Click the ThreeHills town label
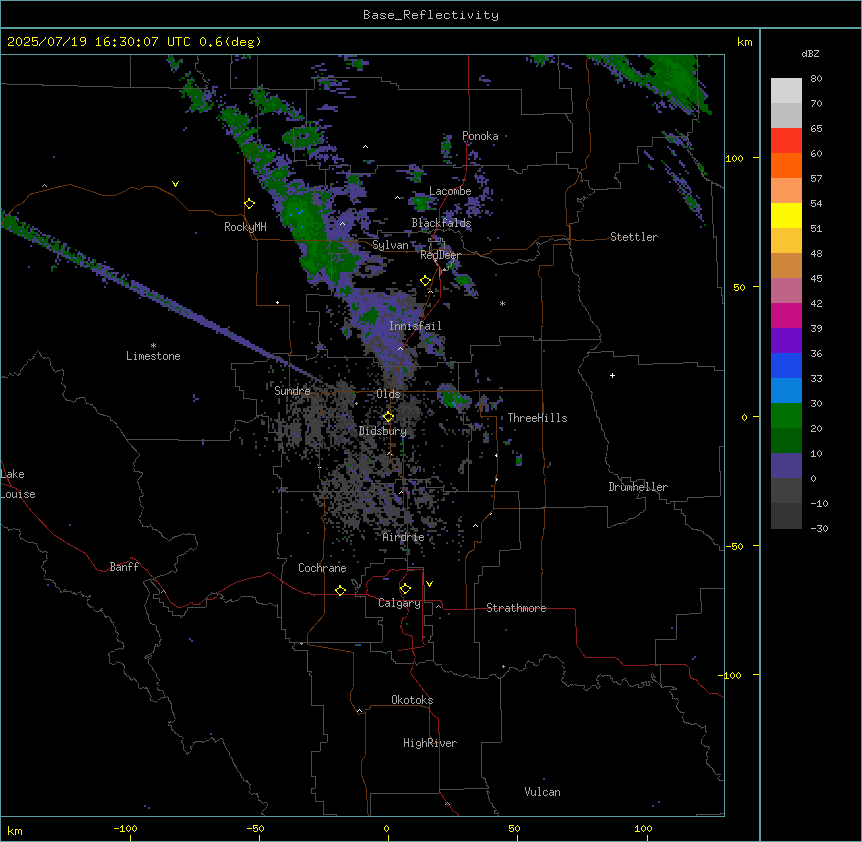 (x=537, y=418)
